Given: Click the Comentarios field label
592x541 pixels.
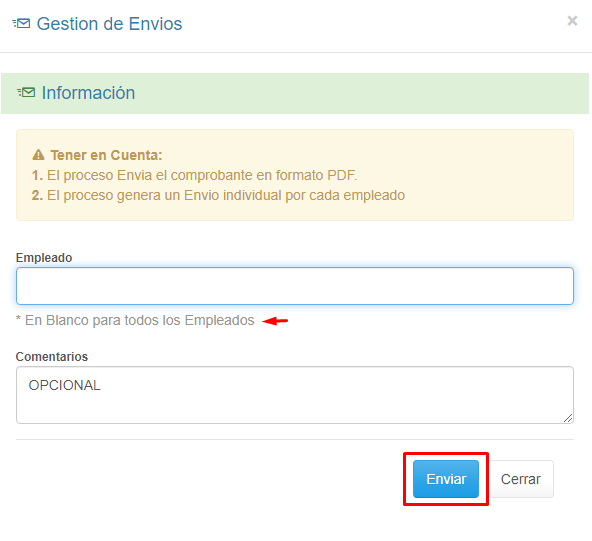Looking at the screenshot, I should pos(52,356).
